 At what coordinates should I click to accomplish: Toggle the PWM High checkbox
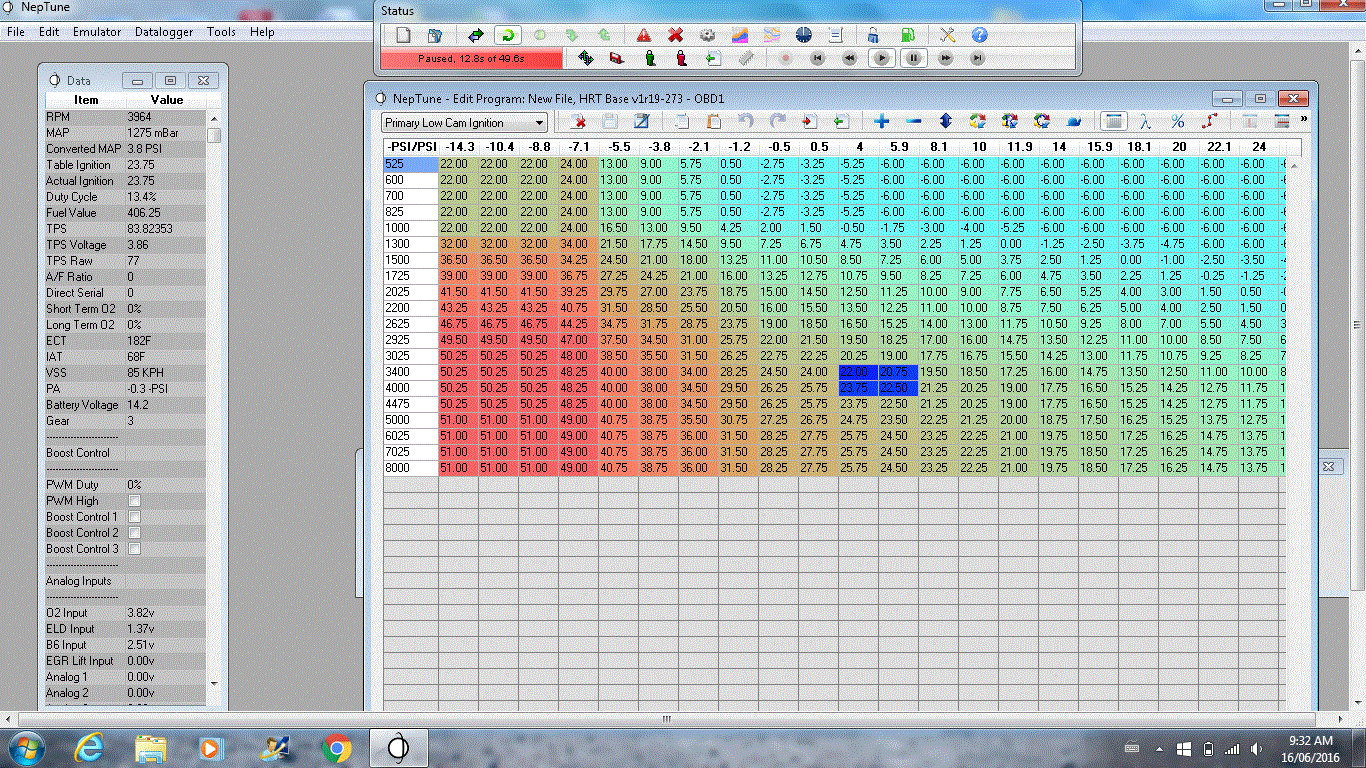[134, 501]
